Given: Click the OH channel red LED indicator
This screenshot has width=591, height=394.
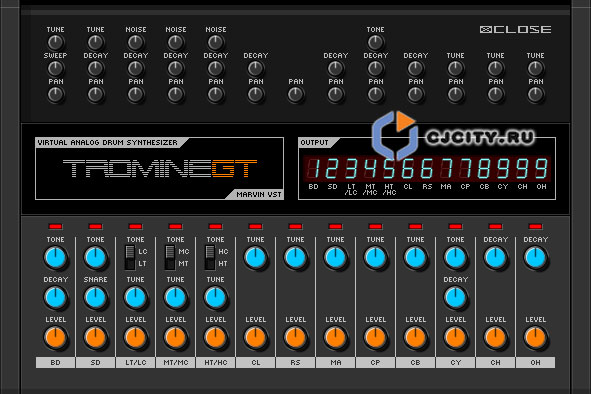Looking at the screenshot, I should 535,226.
